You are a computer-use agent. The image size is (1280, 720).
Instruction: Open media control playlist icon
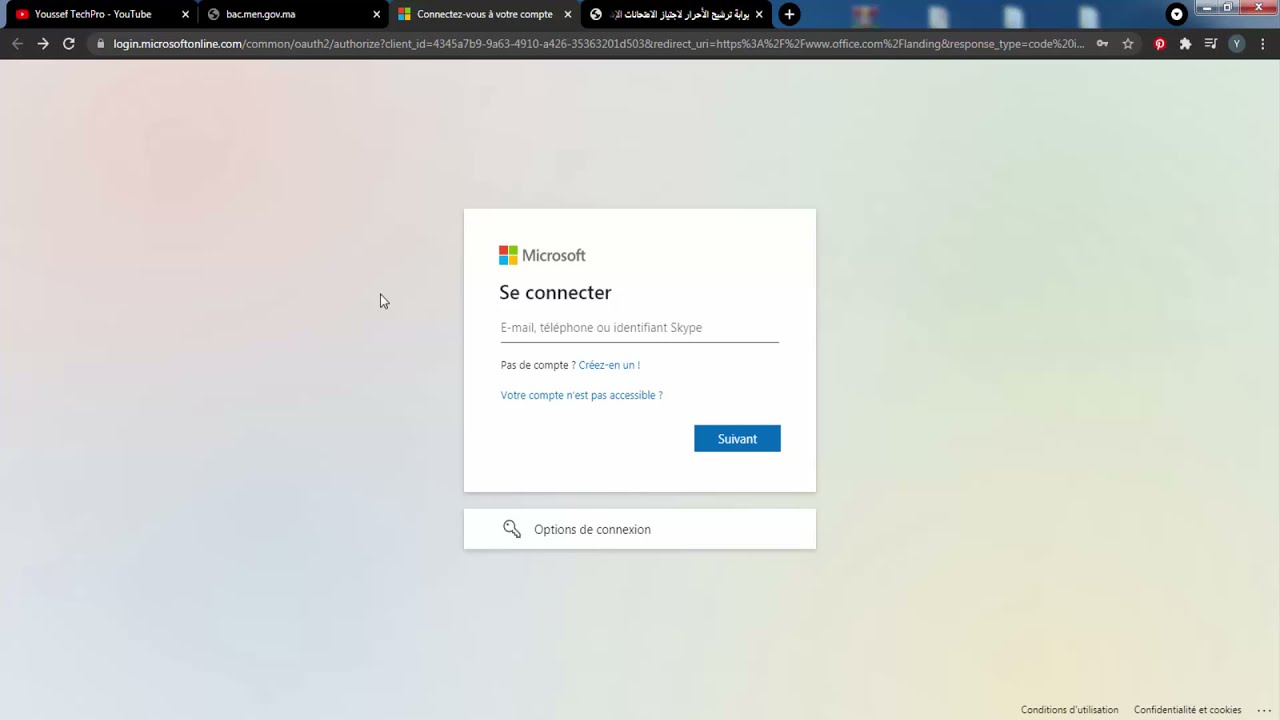(1211, 44)
